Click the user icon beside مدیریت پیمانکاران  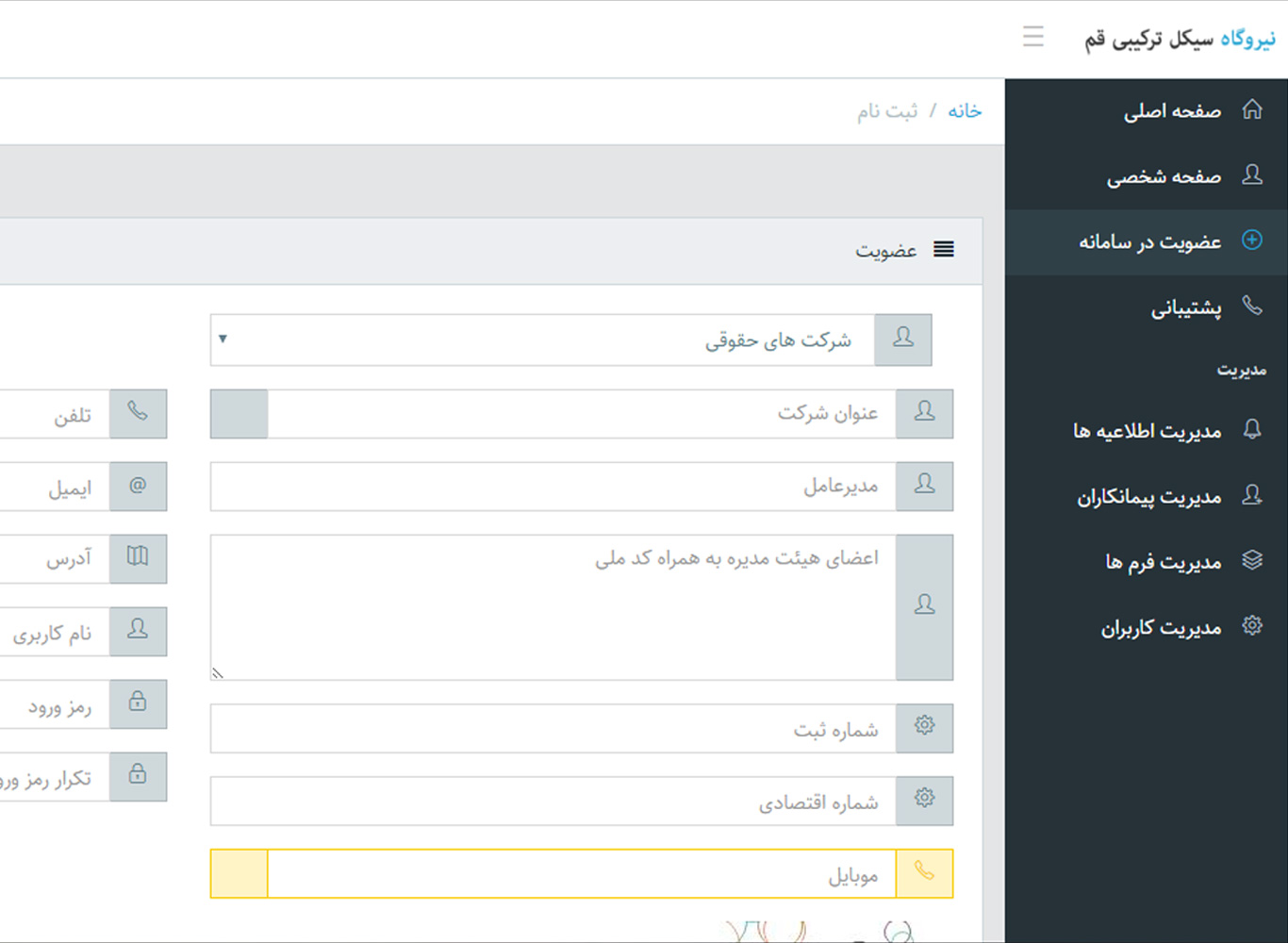tap(1252, 494)
